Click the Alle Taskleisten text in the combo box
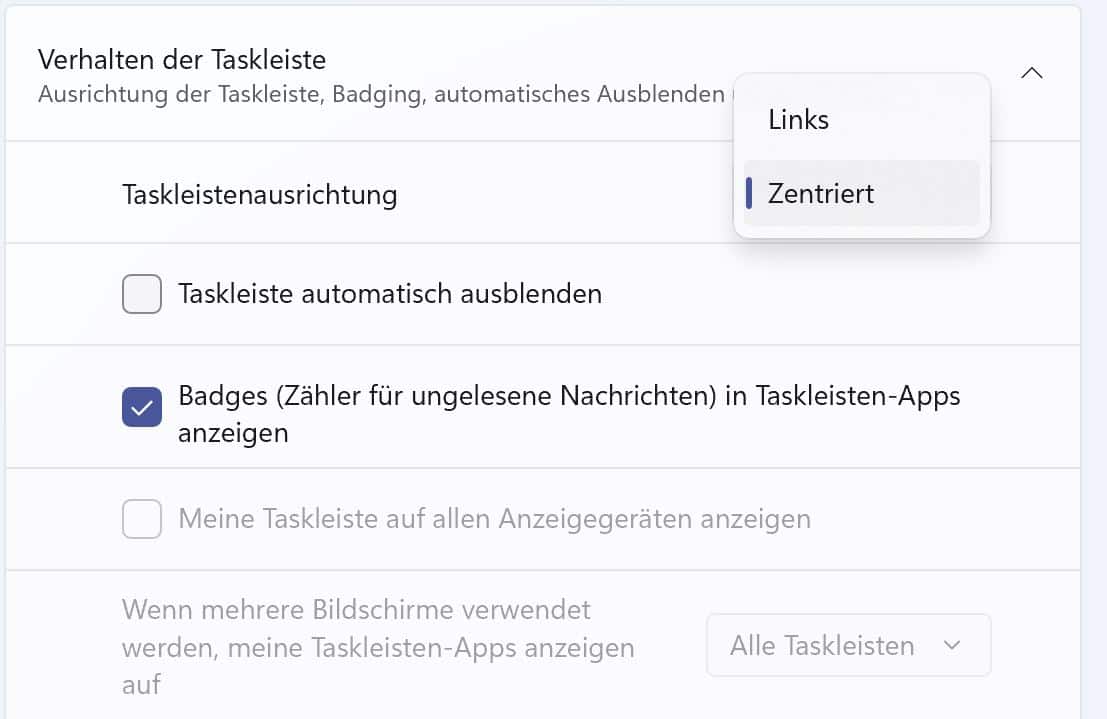Viewport: 1107px width, 719px height. click(822, 646)
